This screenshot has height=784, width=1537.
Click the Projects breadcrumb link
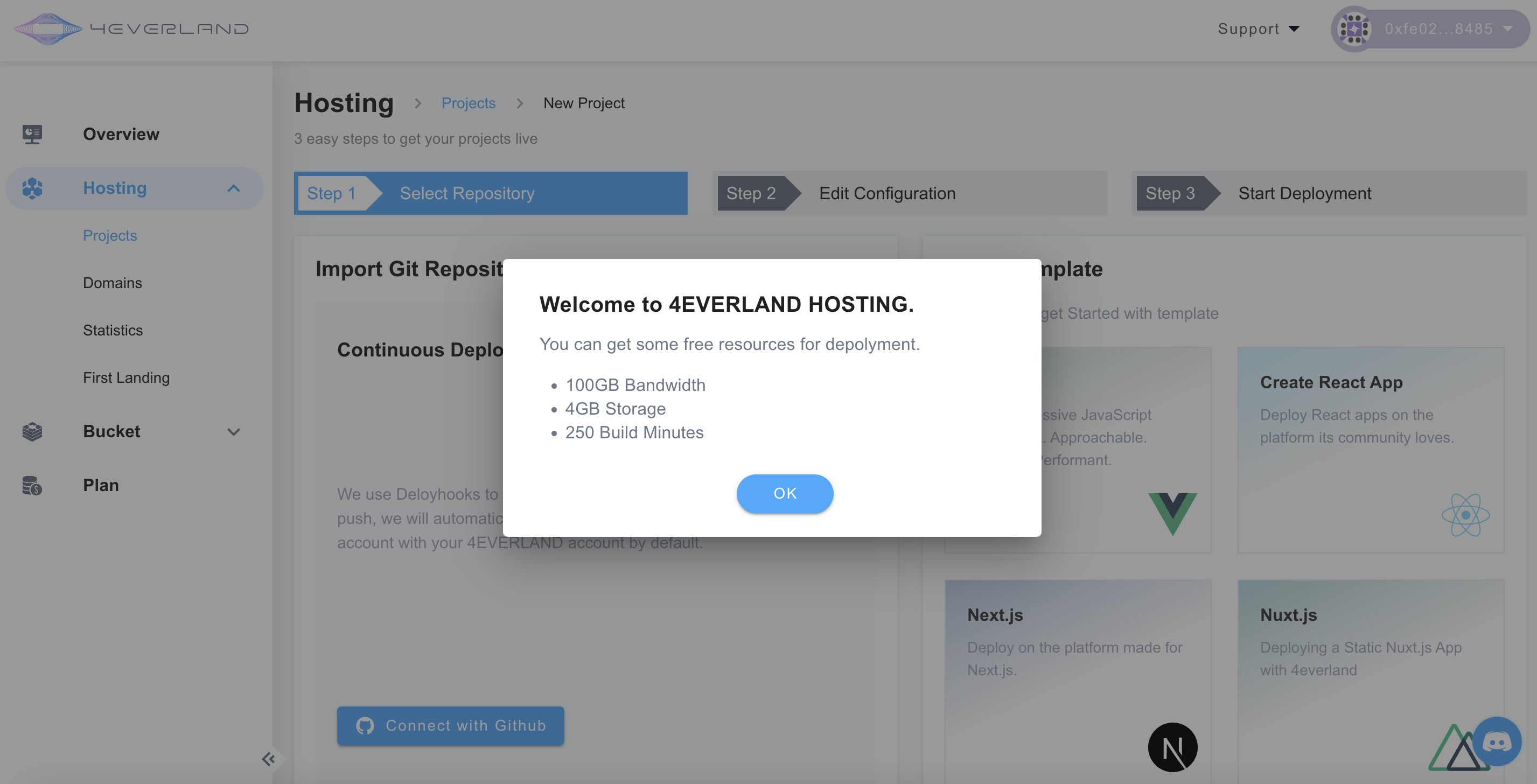469,103
